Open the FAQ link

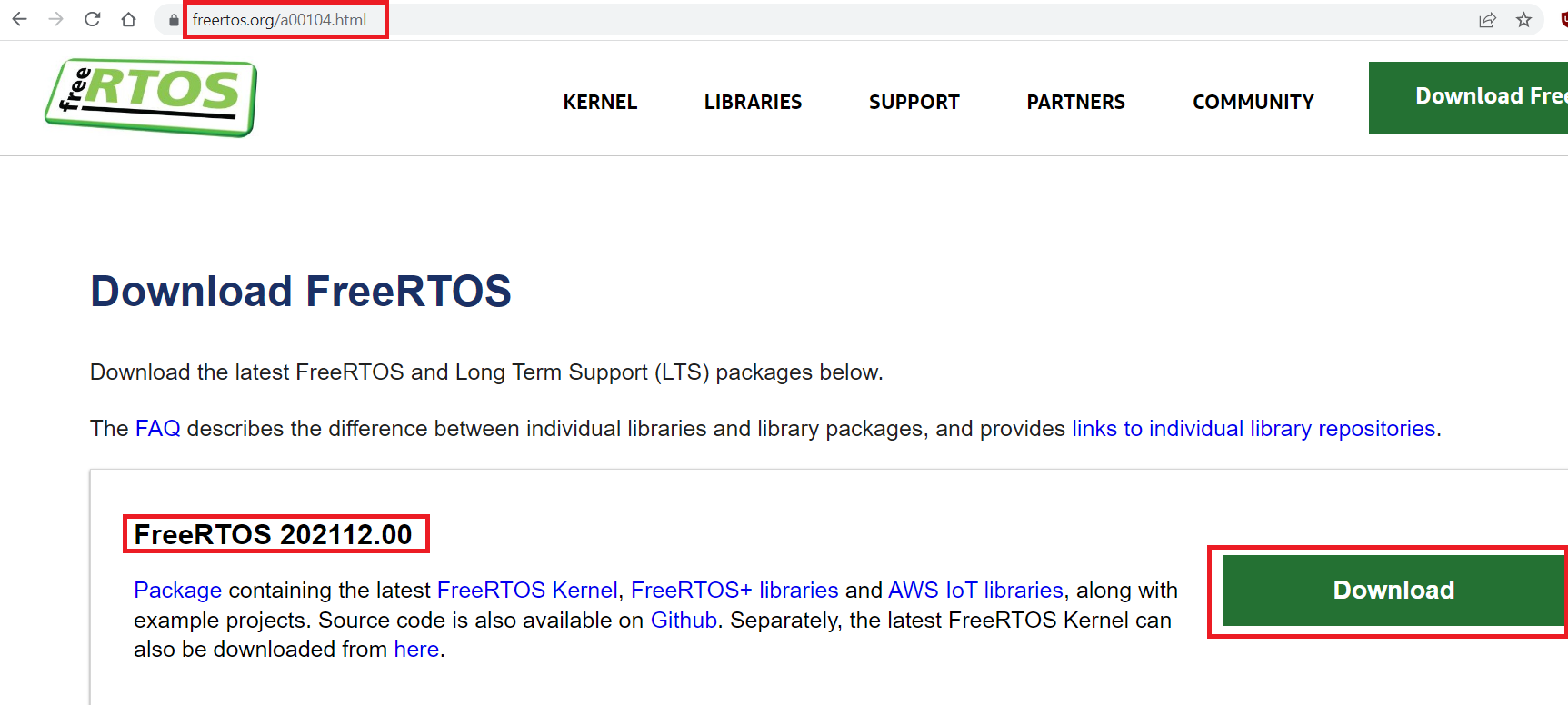click(157, 429)
